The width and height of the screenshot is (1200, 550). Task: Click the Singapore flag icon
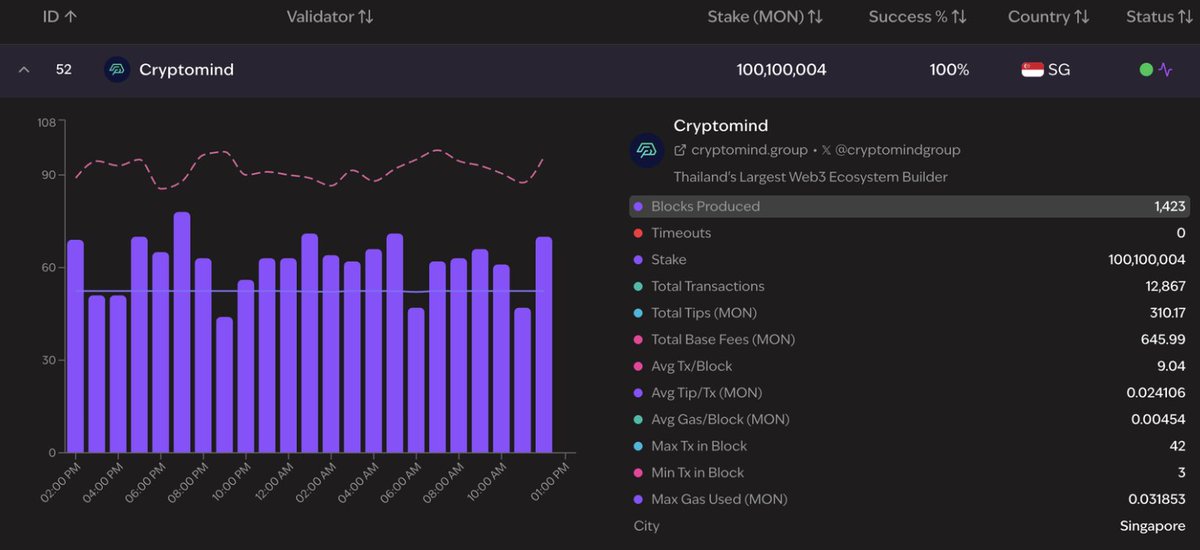1032,70
